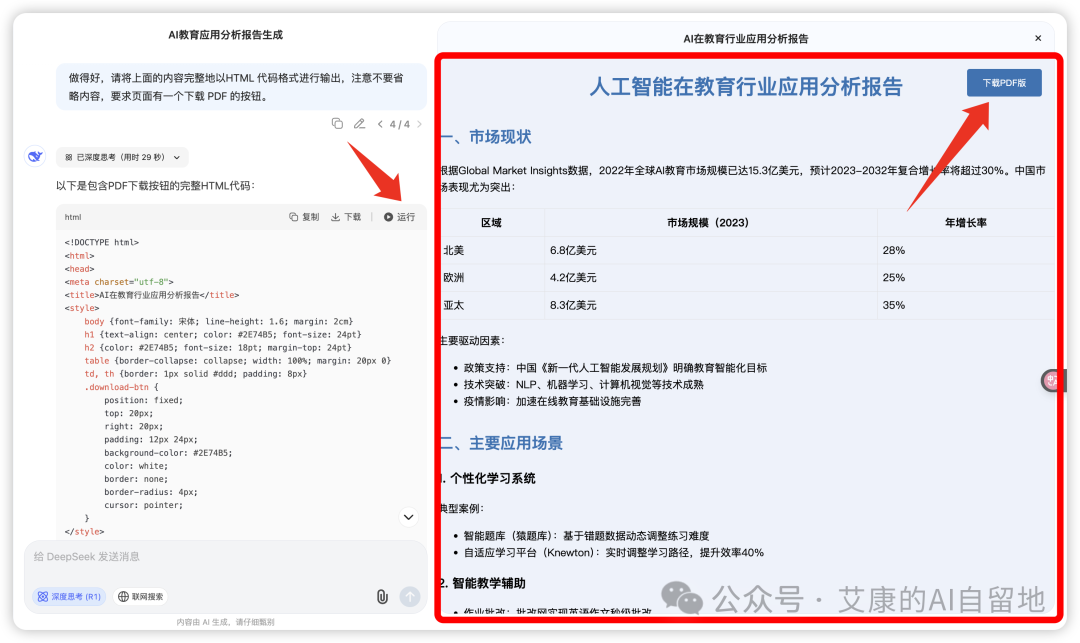Screen dimensions: 1080x643
Task: Click the 区域 table header
Action: click(491, 223)
